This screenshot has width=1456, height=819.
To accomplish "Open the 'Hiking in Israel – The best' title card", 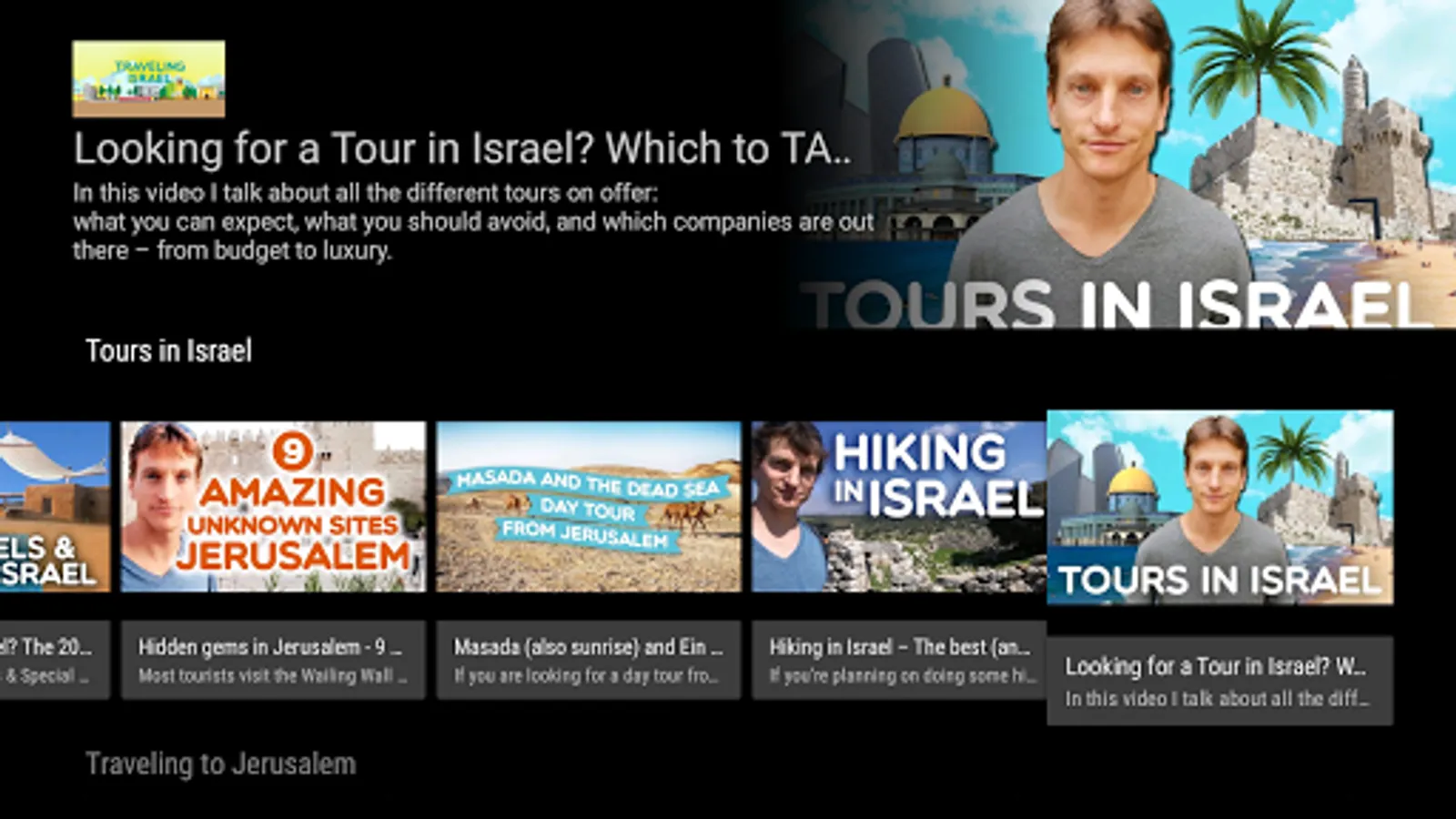I will click(899, 660).
